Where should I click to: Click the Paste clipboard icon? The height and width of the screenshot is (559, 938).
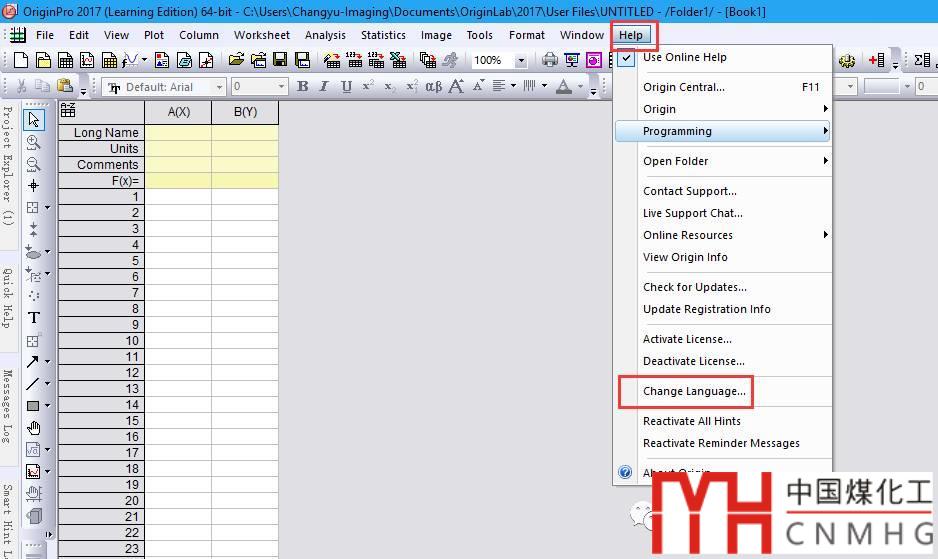[65, 86]
